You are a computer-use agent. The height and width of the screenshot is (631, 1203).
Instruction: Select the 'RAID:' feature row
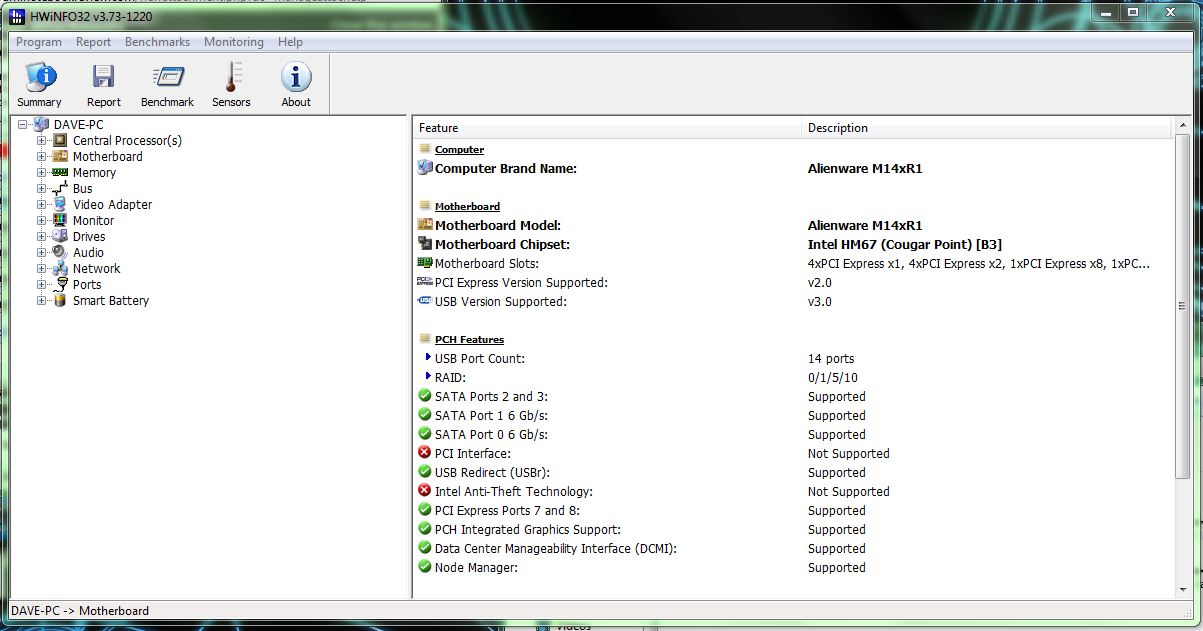point(450,377)
